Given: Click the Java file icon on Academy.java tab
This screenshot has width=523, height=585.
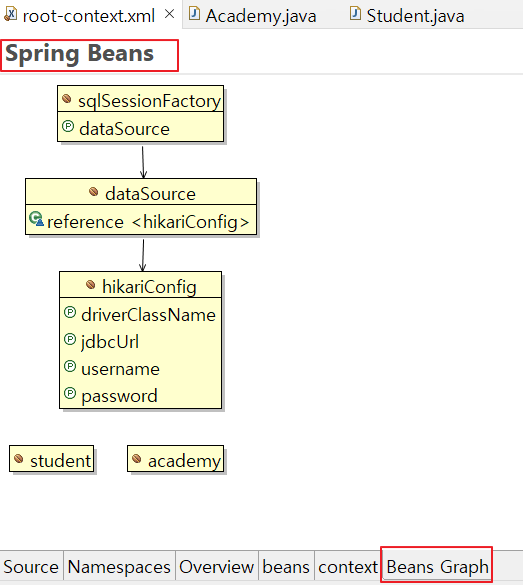Looking at the screenshot, I should [194, 13].
